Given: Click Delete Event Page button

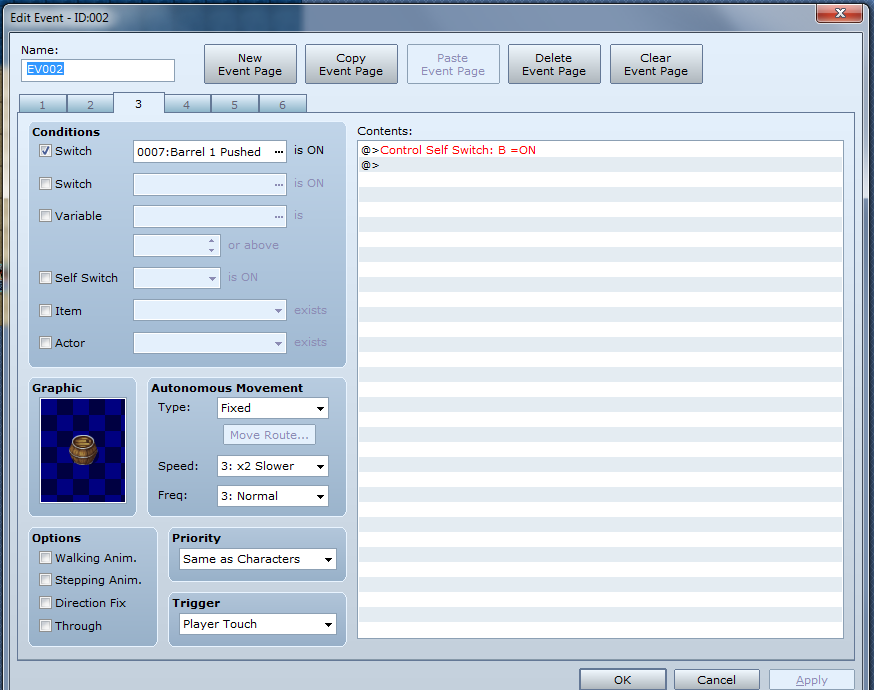Looking at the screenshot, I should point(554,65).
